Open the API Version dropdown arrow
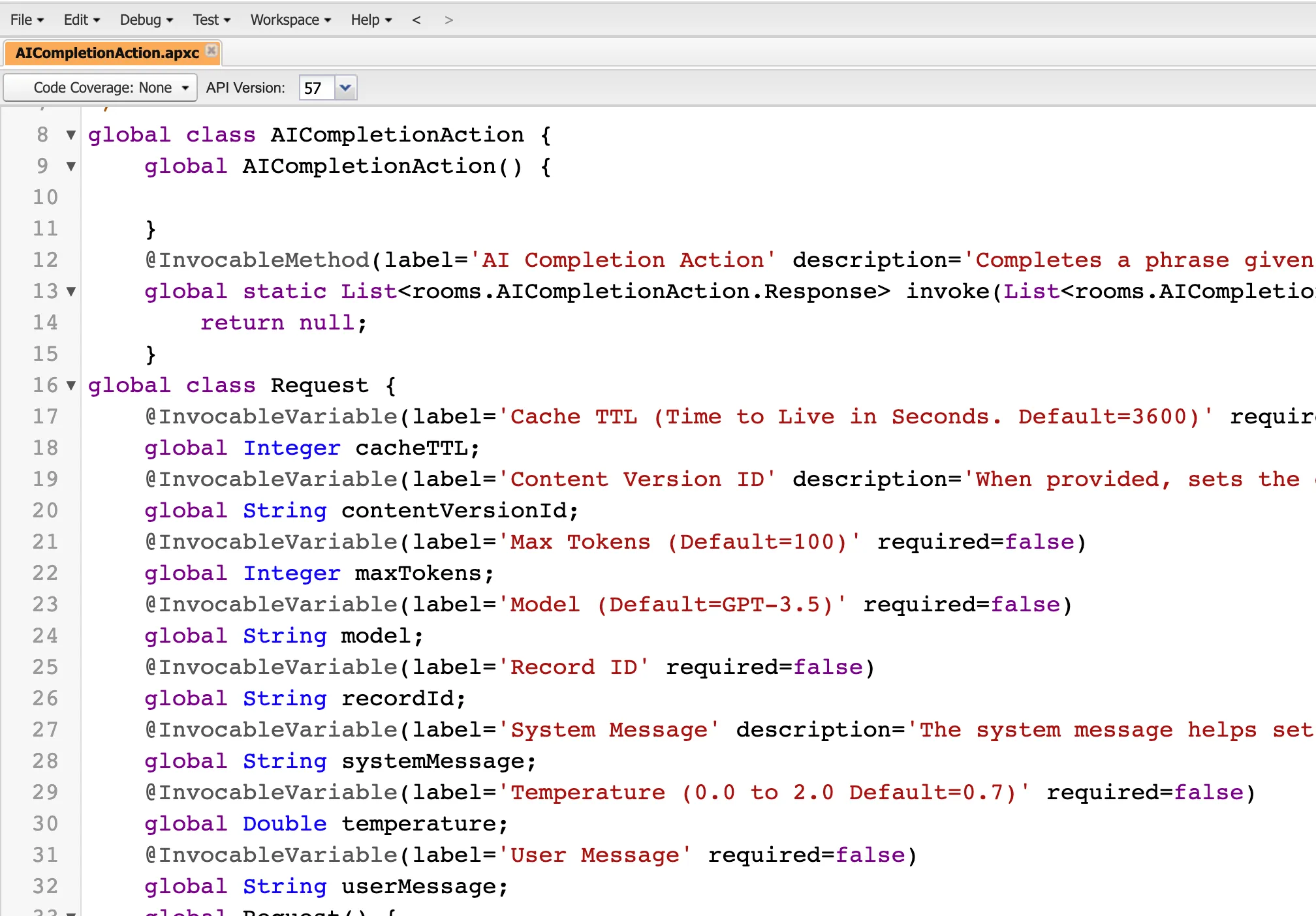Screen dimensions: 1316x916 (345, 87)
